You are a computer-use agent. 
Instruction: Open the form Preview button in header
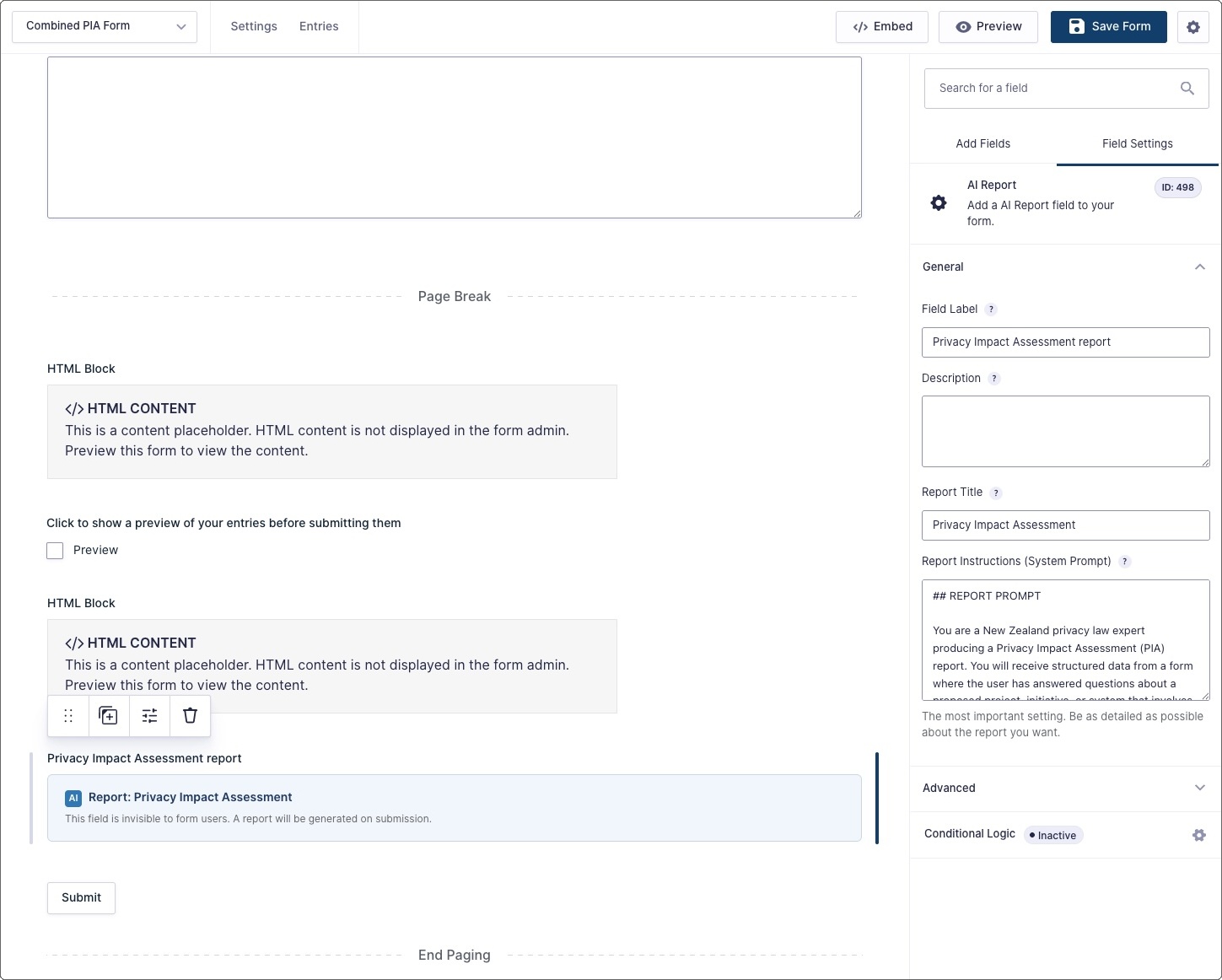pyautogui.click(x=988, y=27)
